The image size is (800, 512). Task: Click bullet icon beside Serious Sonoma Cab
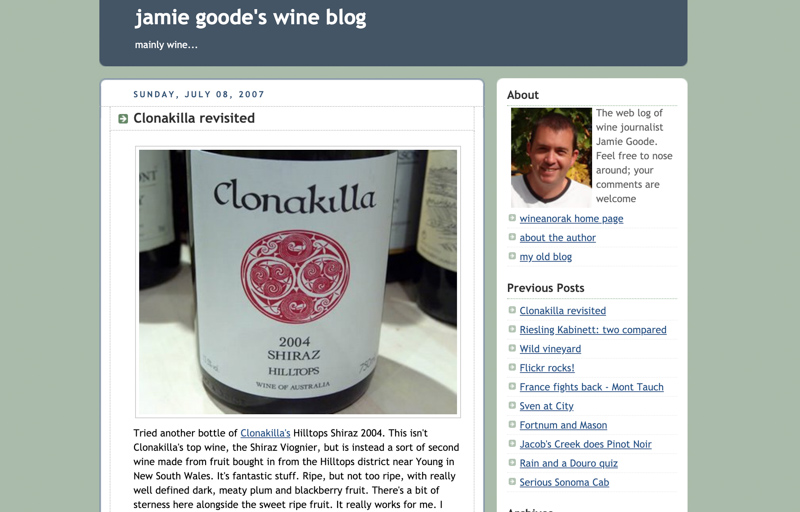pyautogui.click(x=512, y=481)
